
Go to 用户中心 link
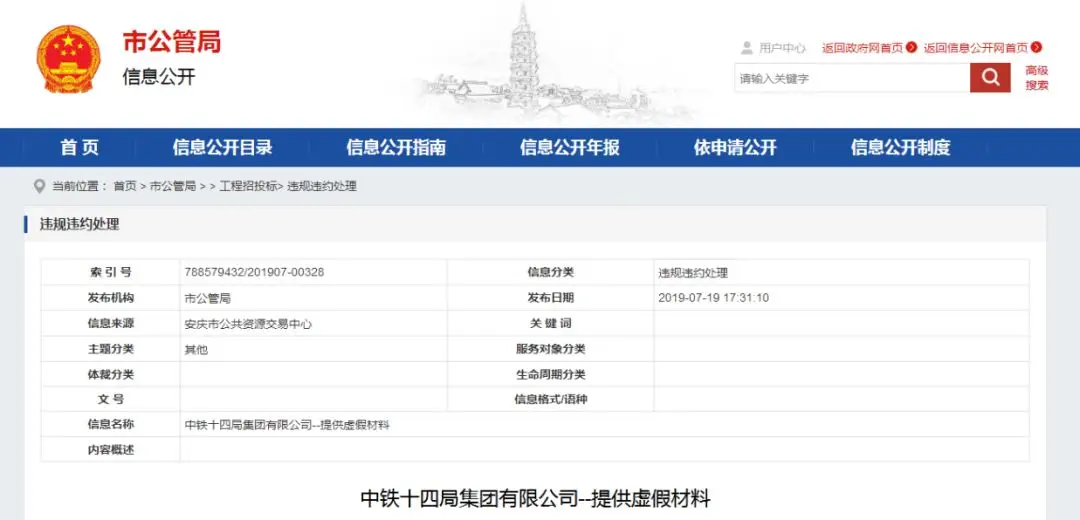(x=782, y=48)
